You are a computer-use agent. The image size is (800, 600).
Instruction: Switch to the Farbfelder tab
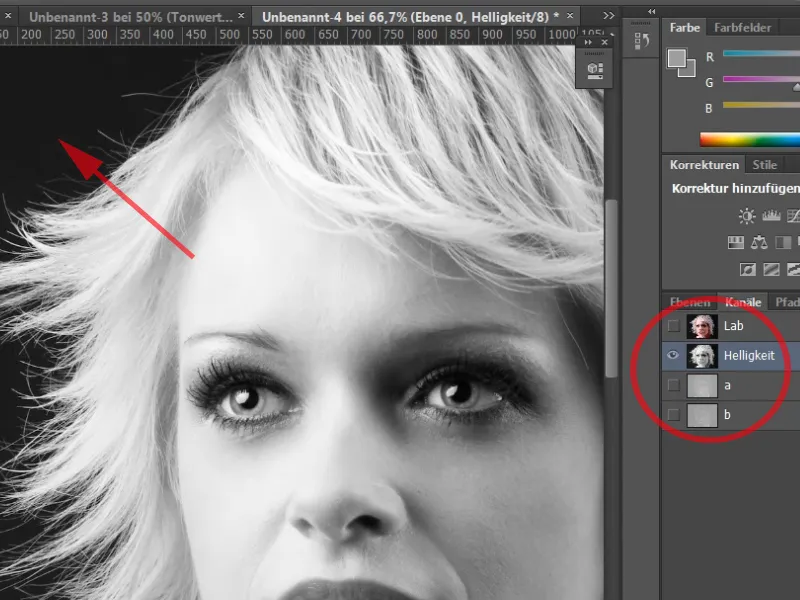coord(742,28)
